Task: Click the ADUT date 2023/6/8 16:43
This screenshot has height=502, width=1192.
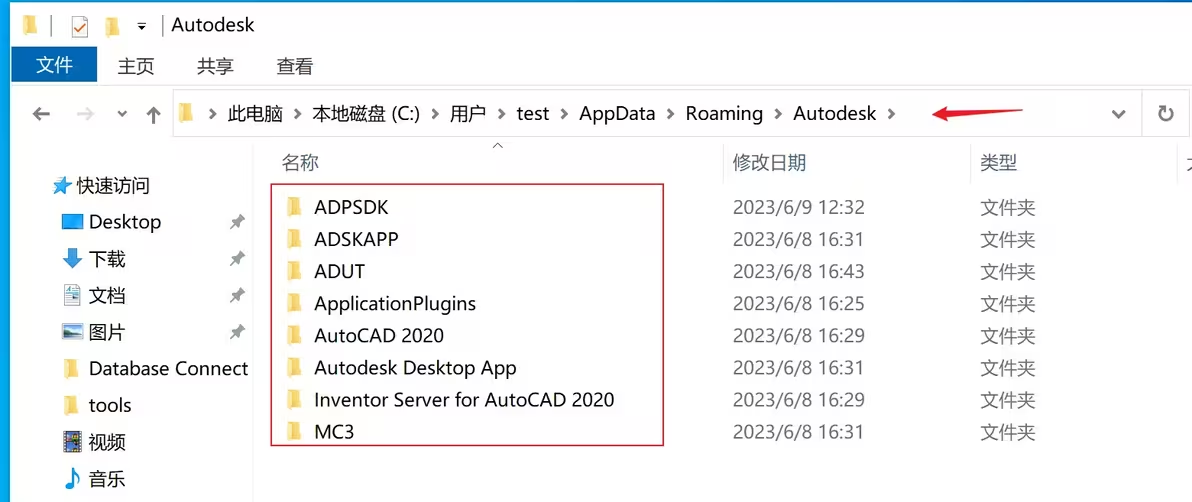Action: (798, 272)
